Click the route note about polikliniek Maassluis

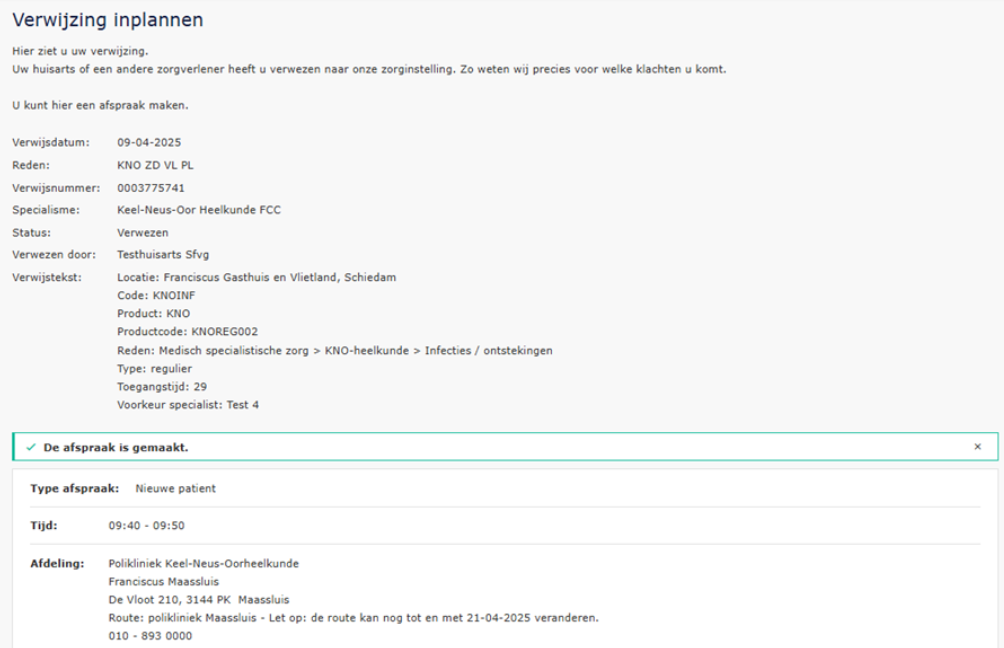tap(353, 618)
